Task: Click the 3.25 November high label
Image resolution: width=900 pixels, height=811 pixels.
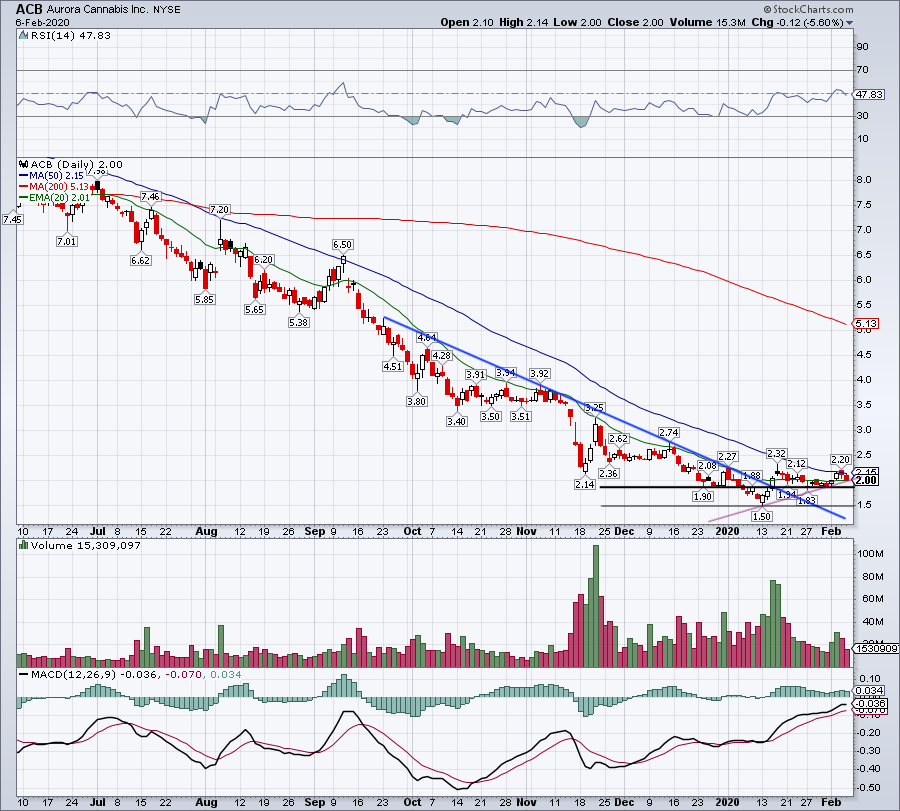Action: click(x=595, y=408)
